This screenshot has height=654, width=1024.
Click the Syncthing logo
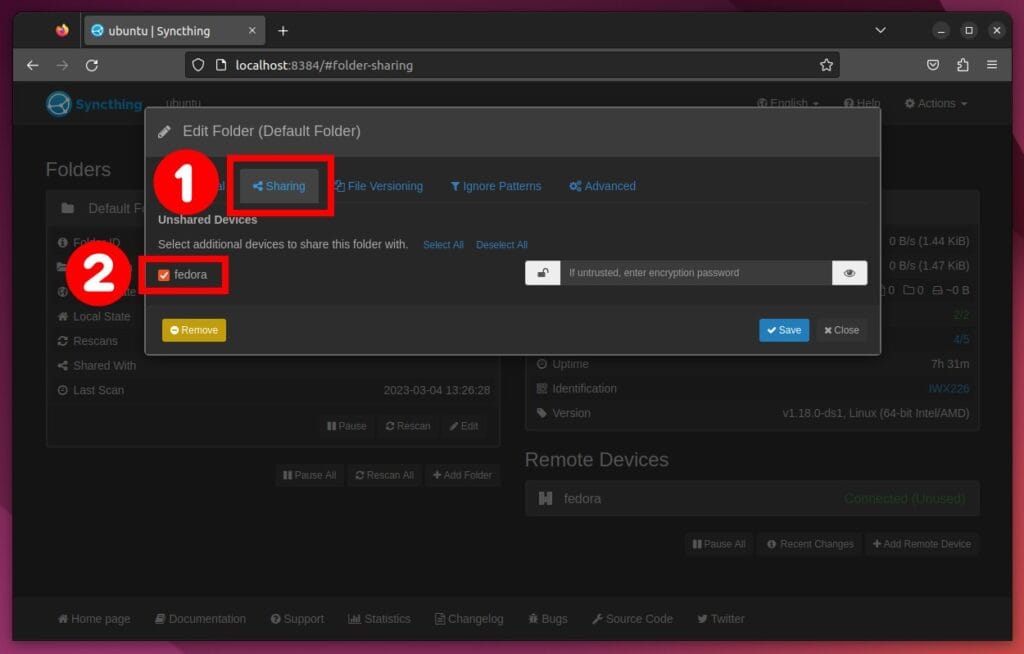click(x=94, y=104)
